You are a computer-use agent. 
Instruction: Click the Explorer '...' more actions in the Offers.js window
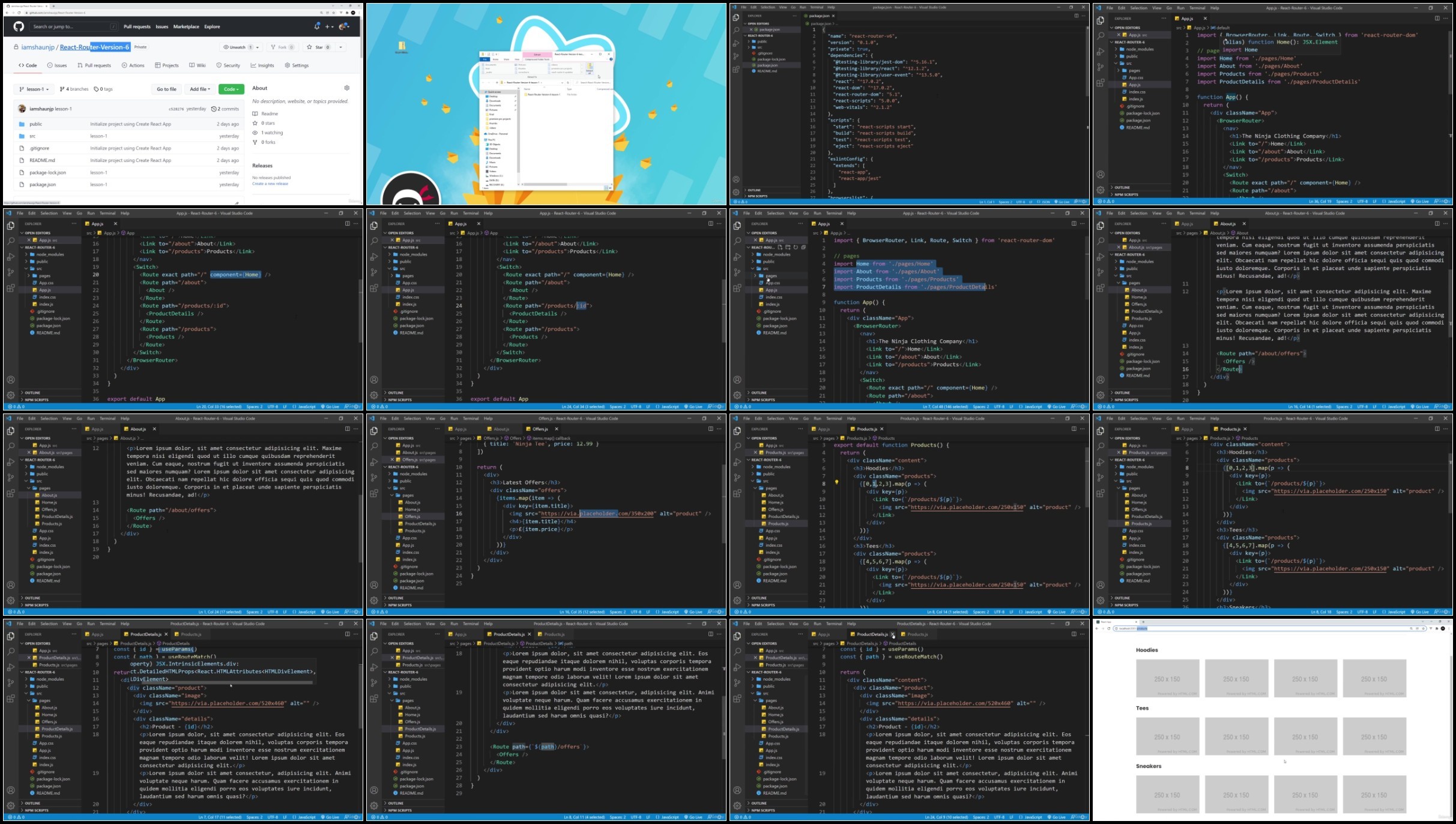(x=437, y=429)
